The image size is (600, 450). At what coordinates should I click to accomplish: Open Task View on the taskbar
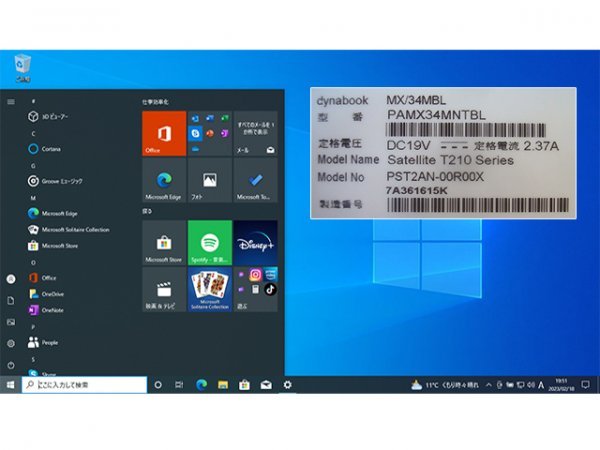(179, 385)
